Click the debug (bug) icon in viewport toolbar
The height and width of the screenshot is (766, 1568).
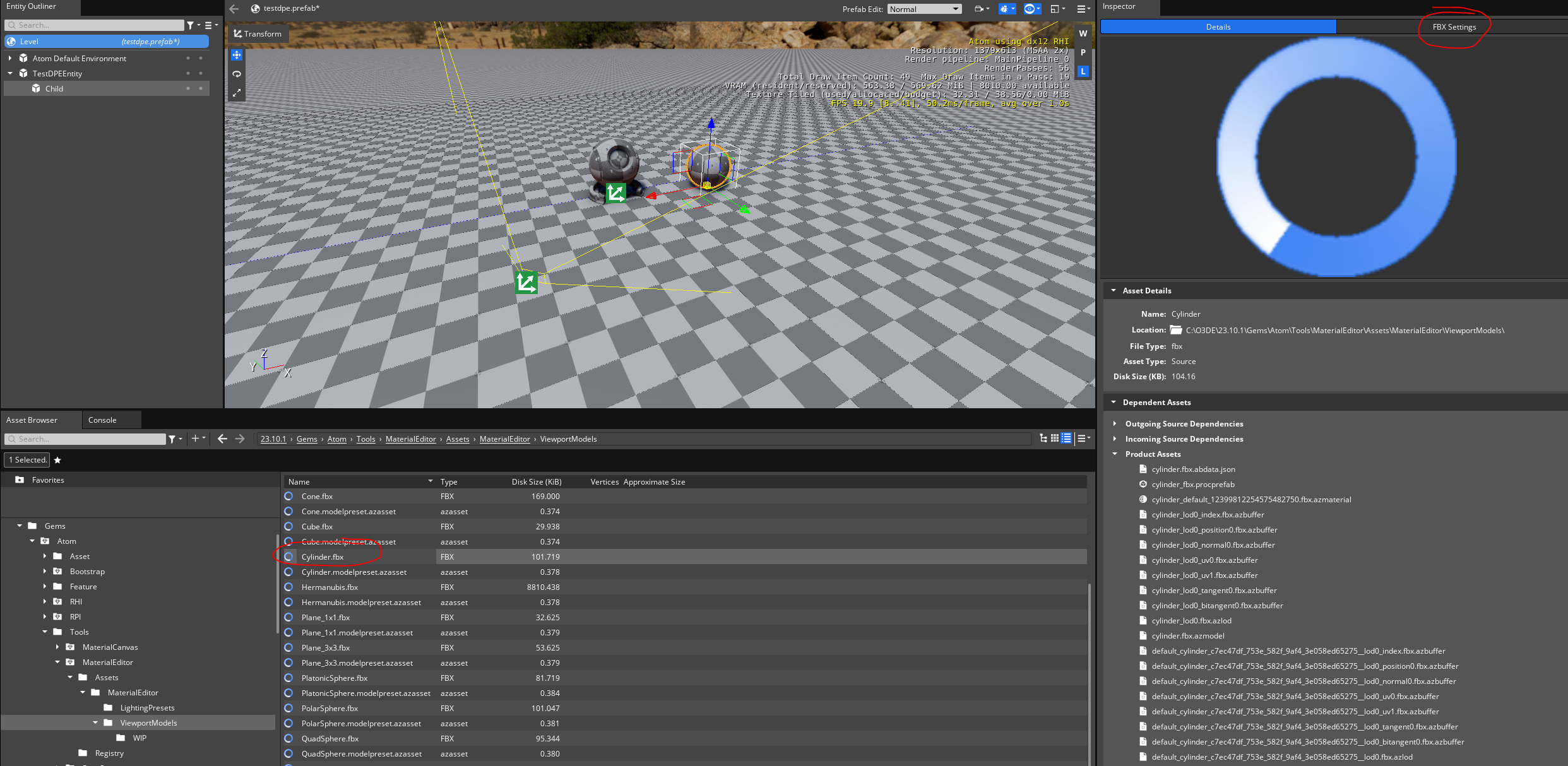coord(1004,8)
